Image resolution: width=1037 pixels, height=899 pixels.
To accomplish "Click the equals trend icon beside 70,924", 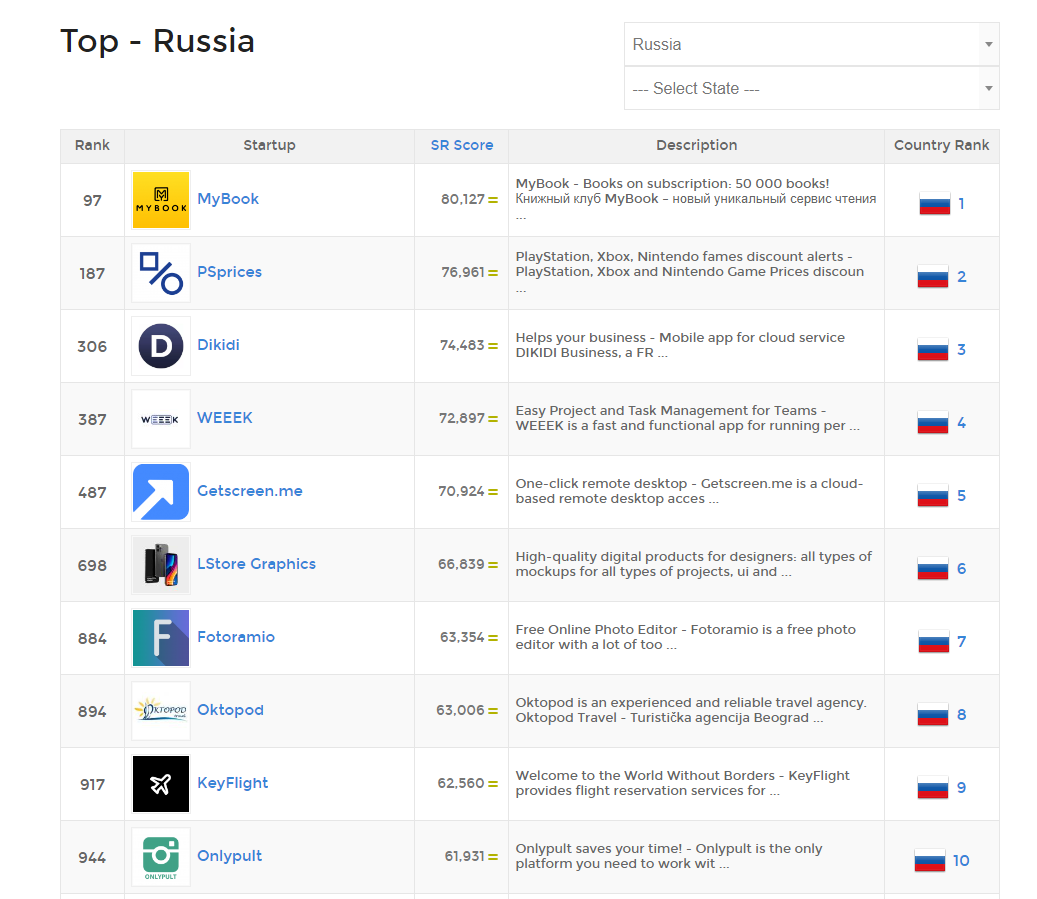I will click(493, 492).
